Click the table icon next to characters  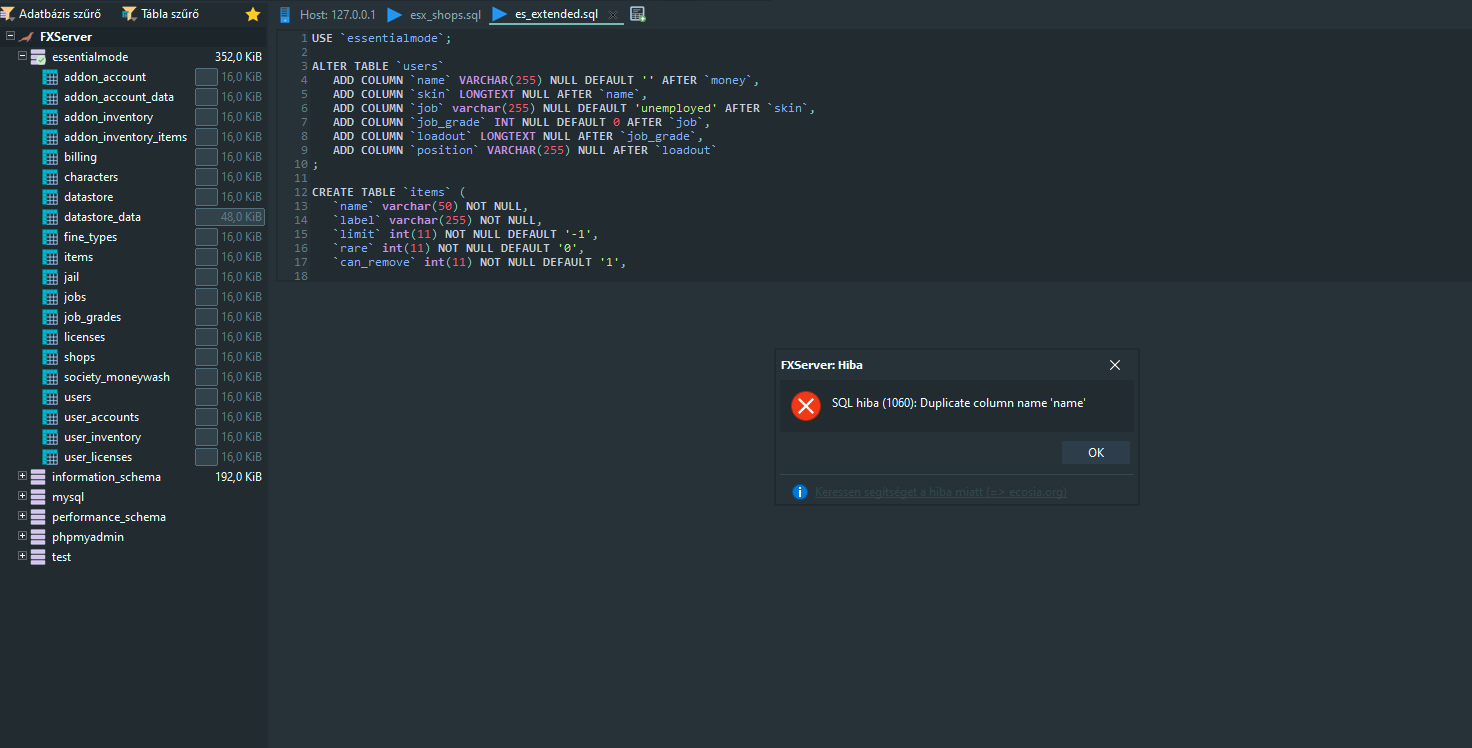click(x=49, y=176)
